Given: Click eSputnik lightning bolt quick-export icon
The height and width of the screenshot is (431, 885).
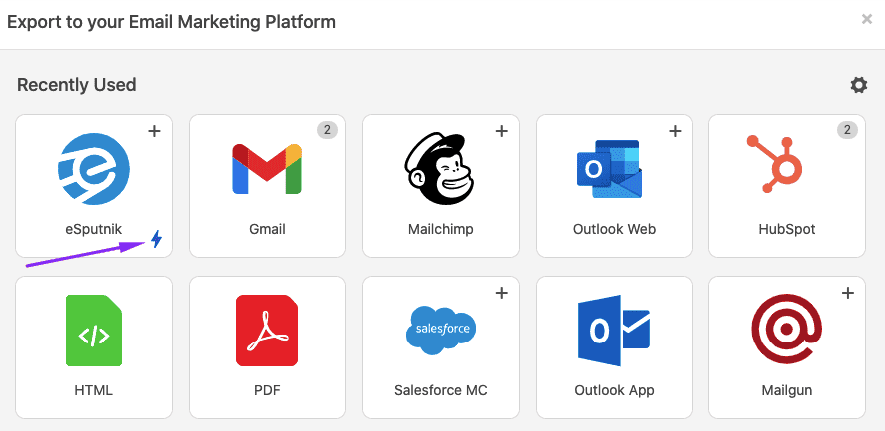Looking at the screenshot, I should click(156, 238).
